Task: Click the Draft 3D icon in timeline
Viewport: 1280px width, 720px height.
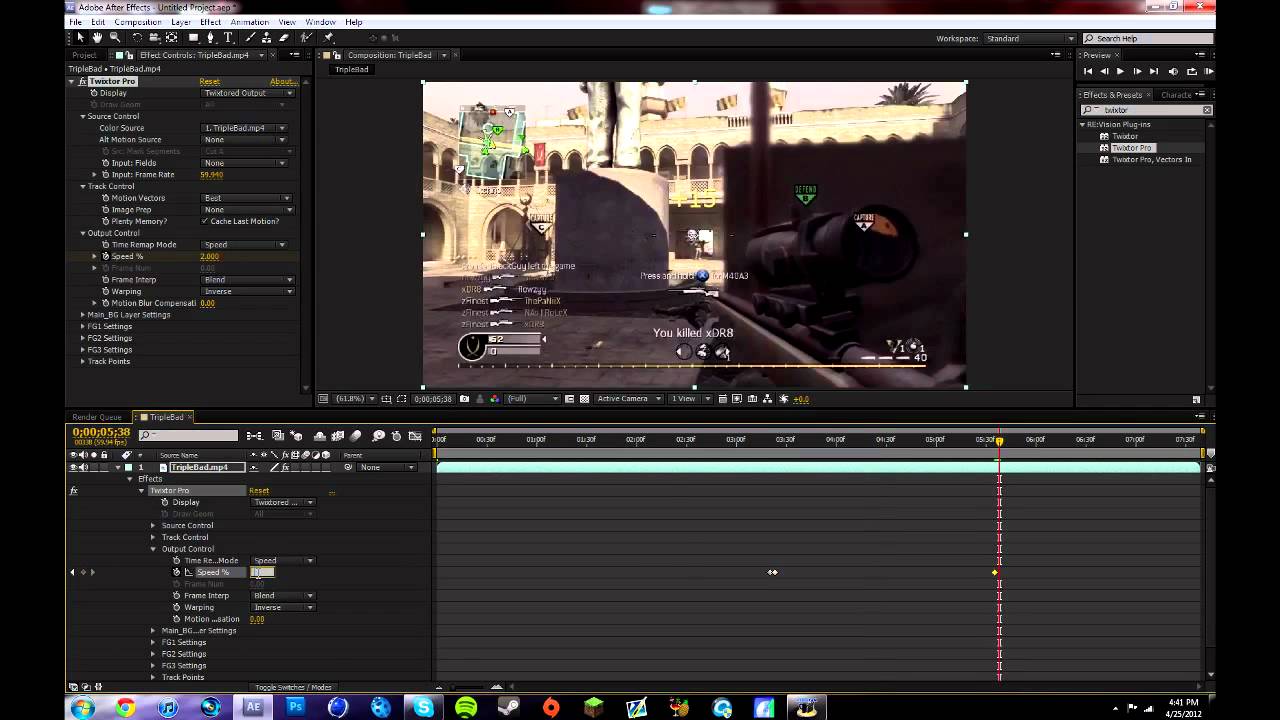Action: [296, 436]
